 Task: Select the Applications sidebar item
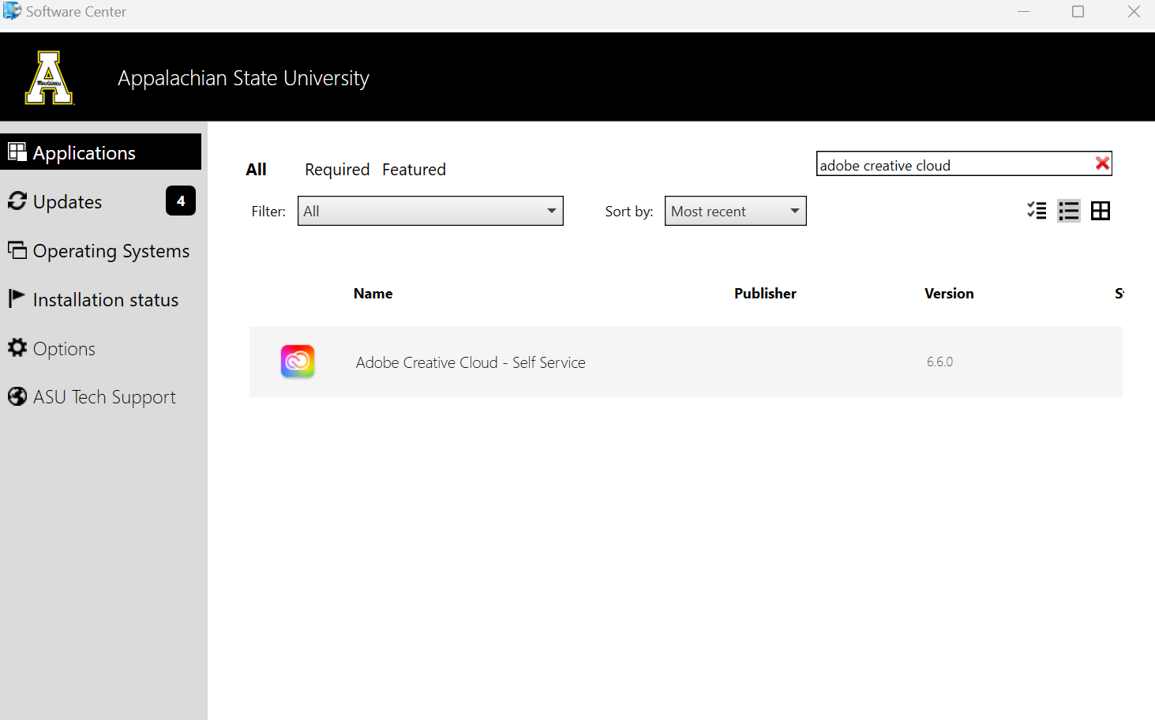[84, 153]
